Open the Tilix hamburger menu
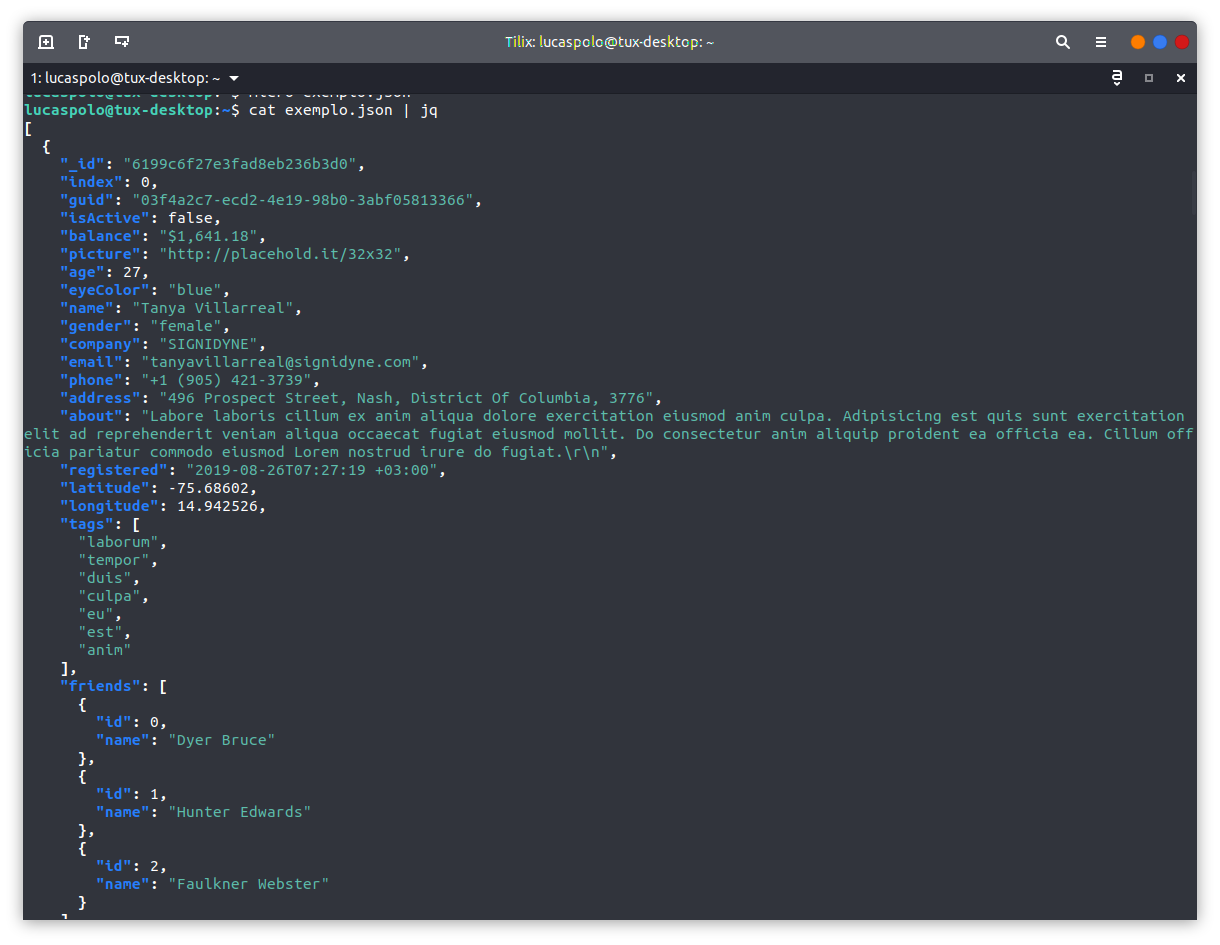The image size is (1220, 945). tap(1101, 42)
